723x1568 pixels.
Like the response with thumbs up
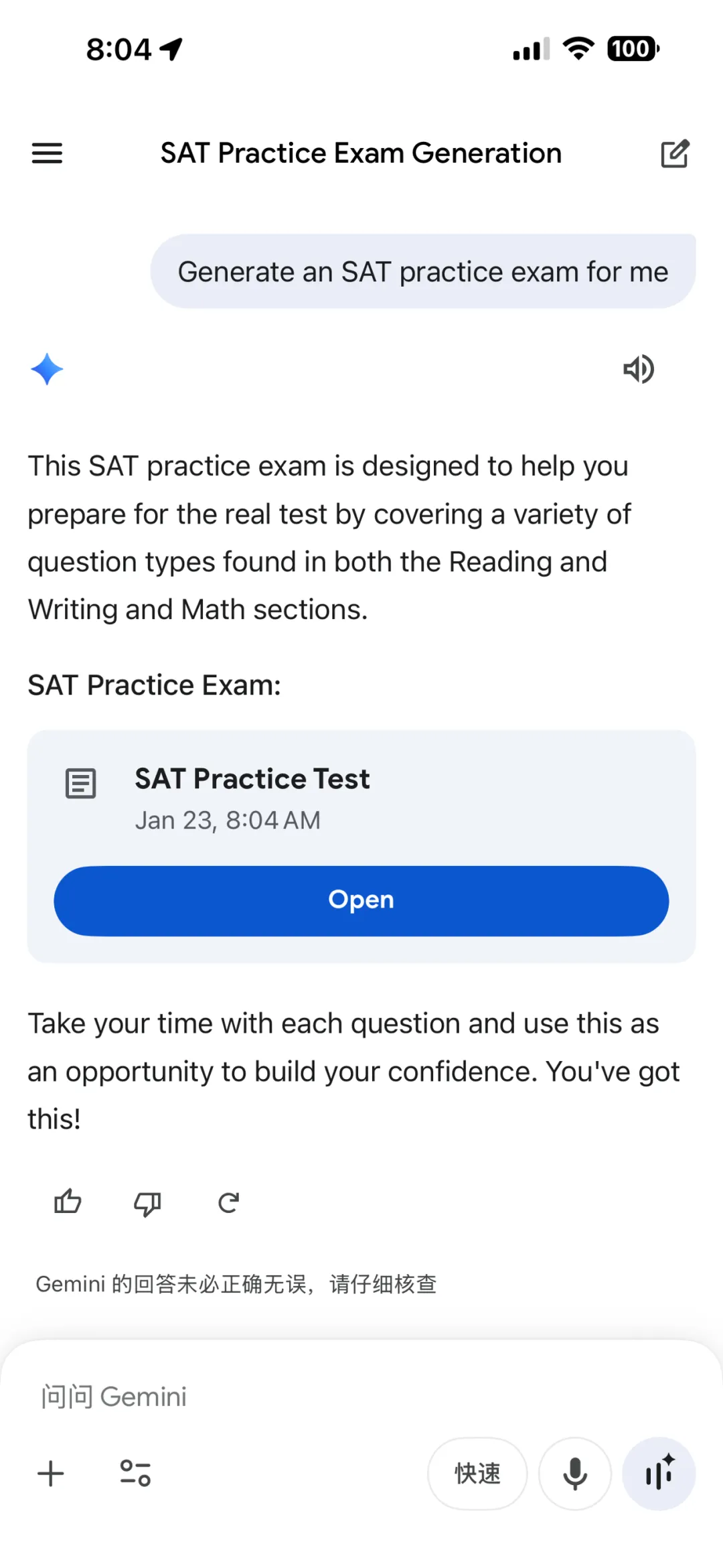click(68, 1202)
